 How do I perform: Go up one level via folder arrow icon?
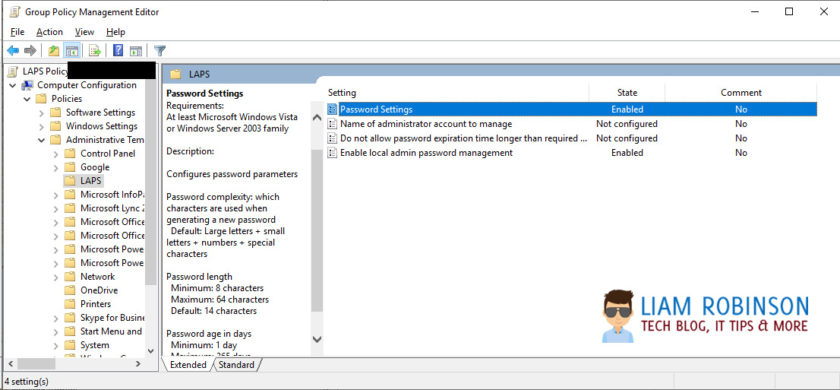pos(54,51)
